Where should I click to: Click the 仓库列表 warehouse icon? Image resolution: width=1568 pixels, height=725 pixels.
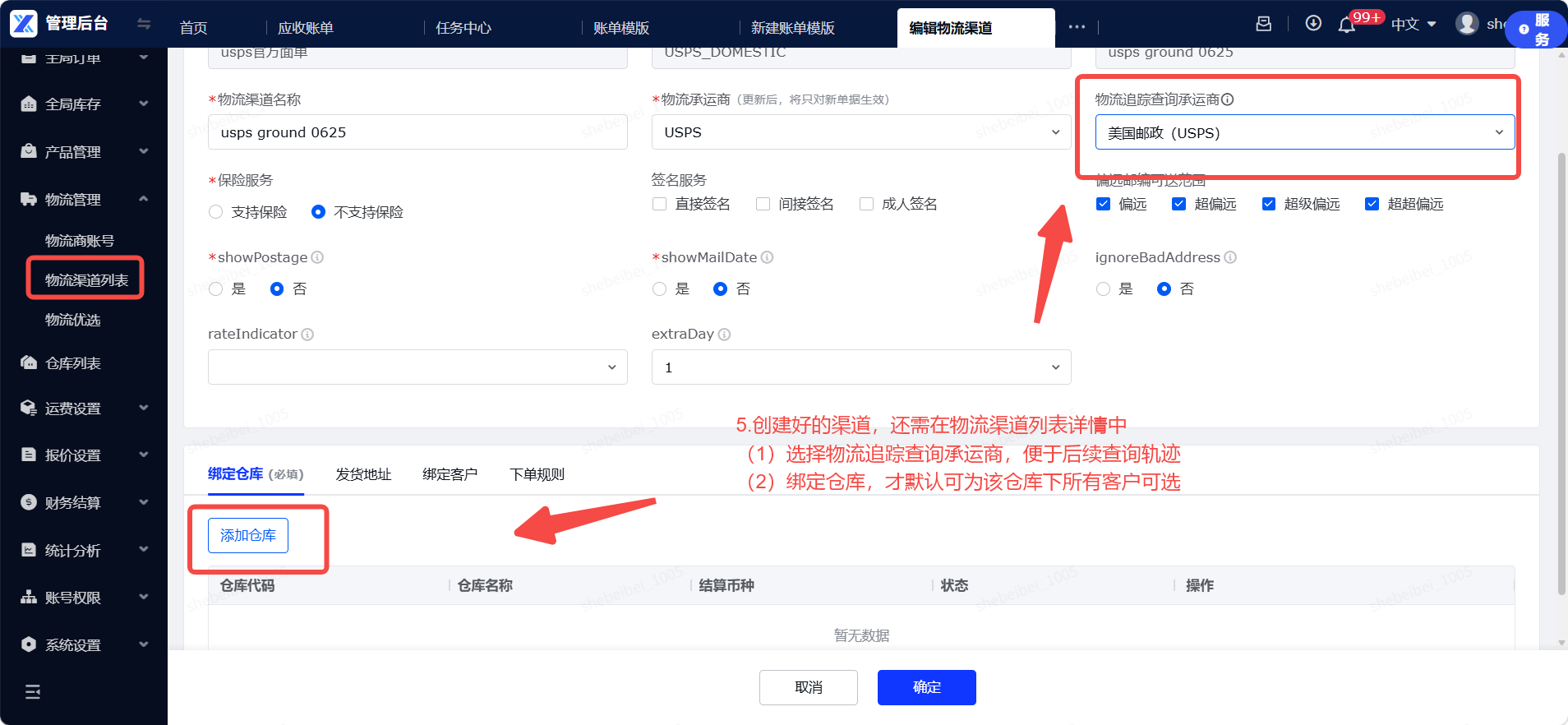[x=29, y=362]
